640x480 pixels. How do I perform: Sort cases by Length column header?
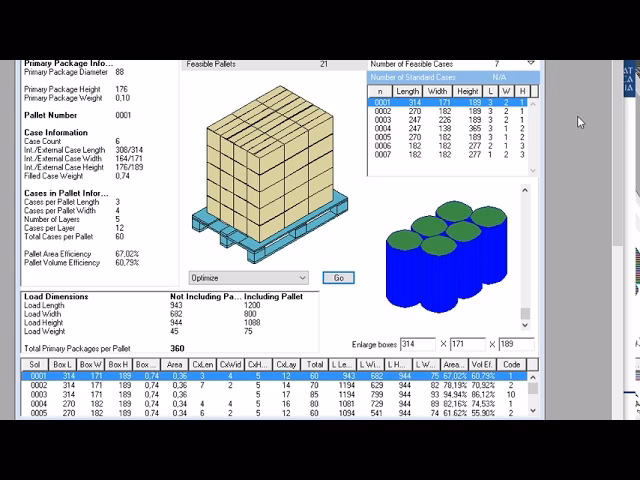coord(408,91)
